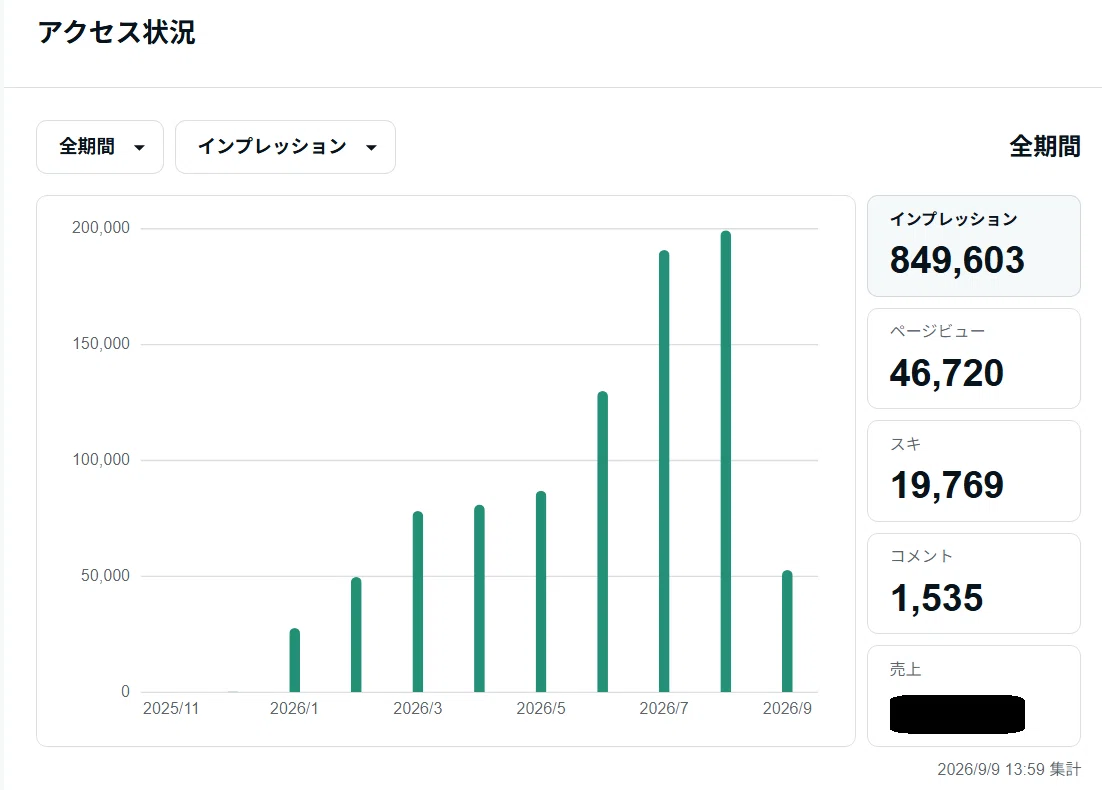The image size is (1102, 790).
Task: Select the 売上 card
Action: (973, 696)
